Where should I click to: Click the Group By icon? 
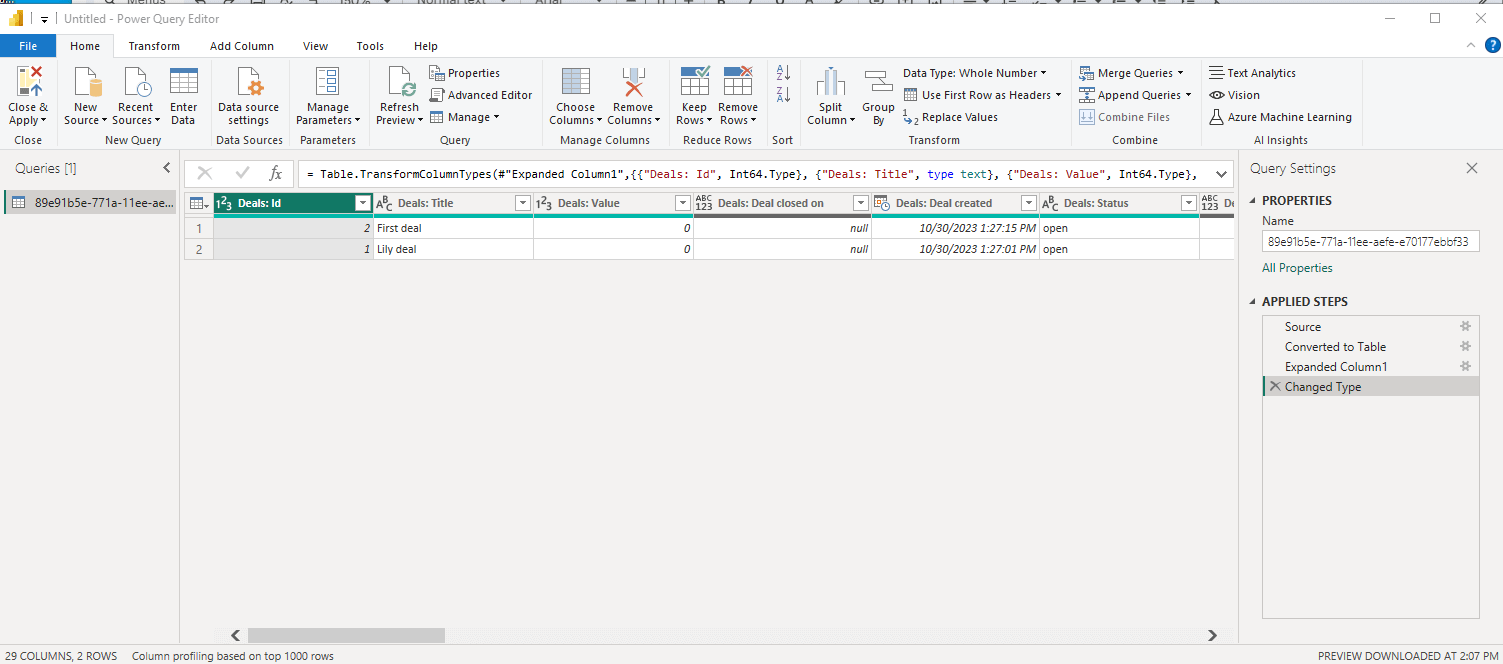[878, 83]
